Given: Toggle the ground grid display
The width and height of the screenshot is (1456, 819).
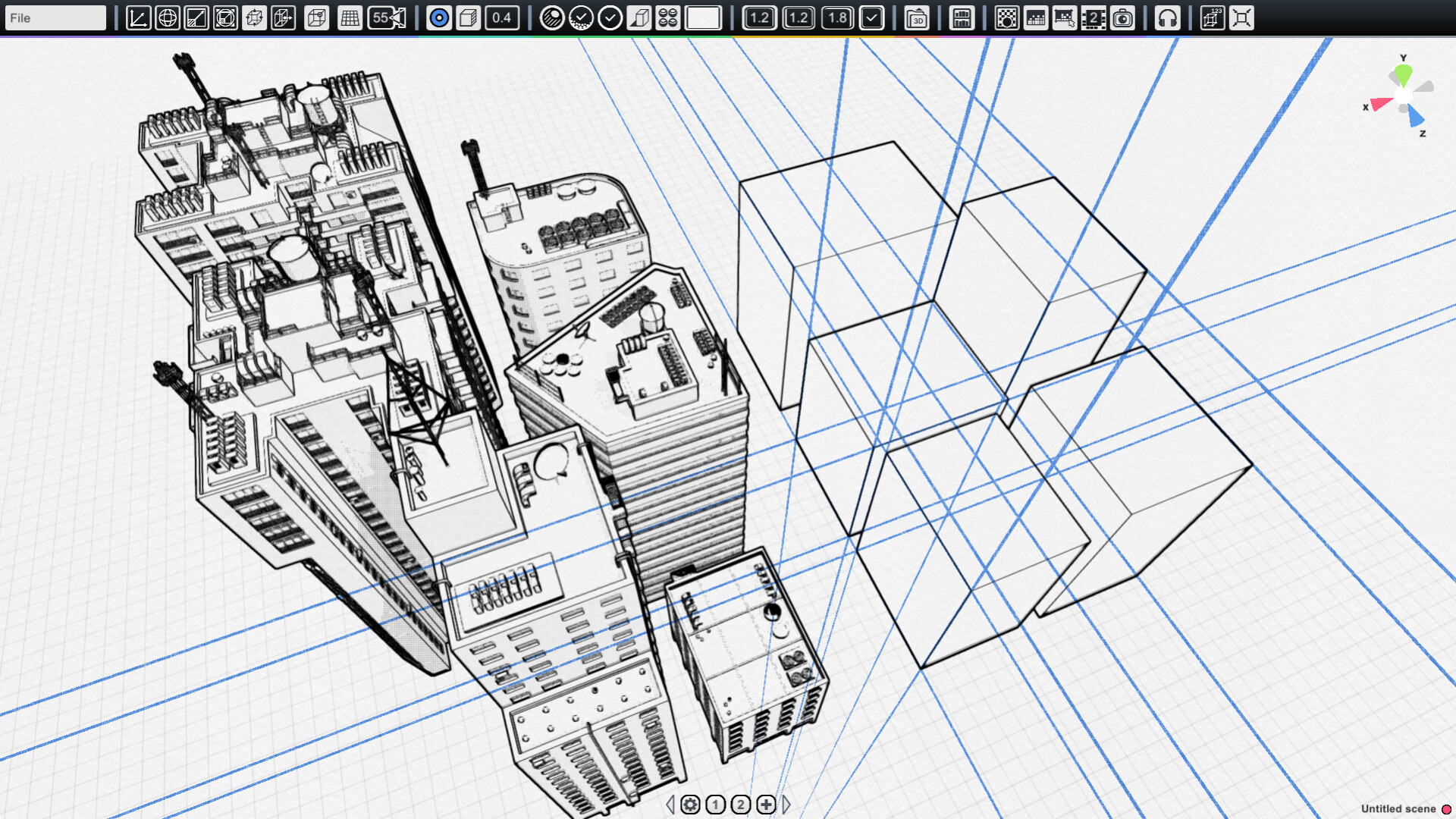Looking at the screenshot, I should pos(349,18).
